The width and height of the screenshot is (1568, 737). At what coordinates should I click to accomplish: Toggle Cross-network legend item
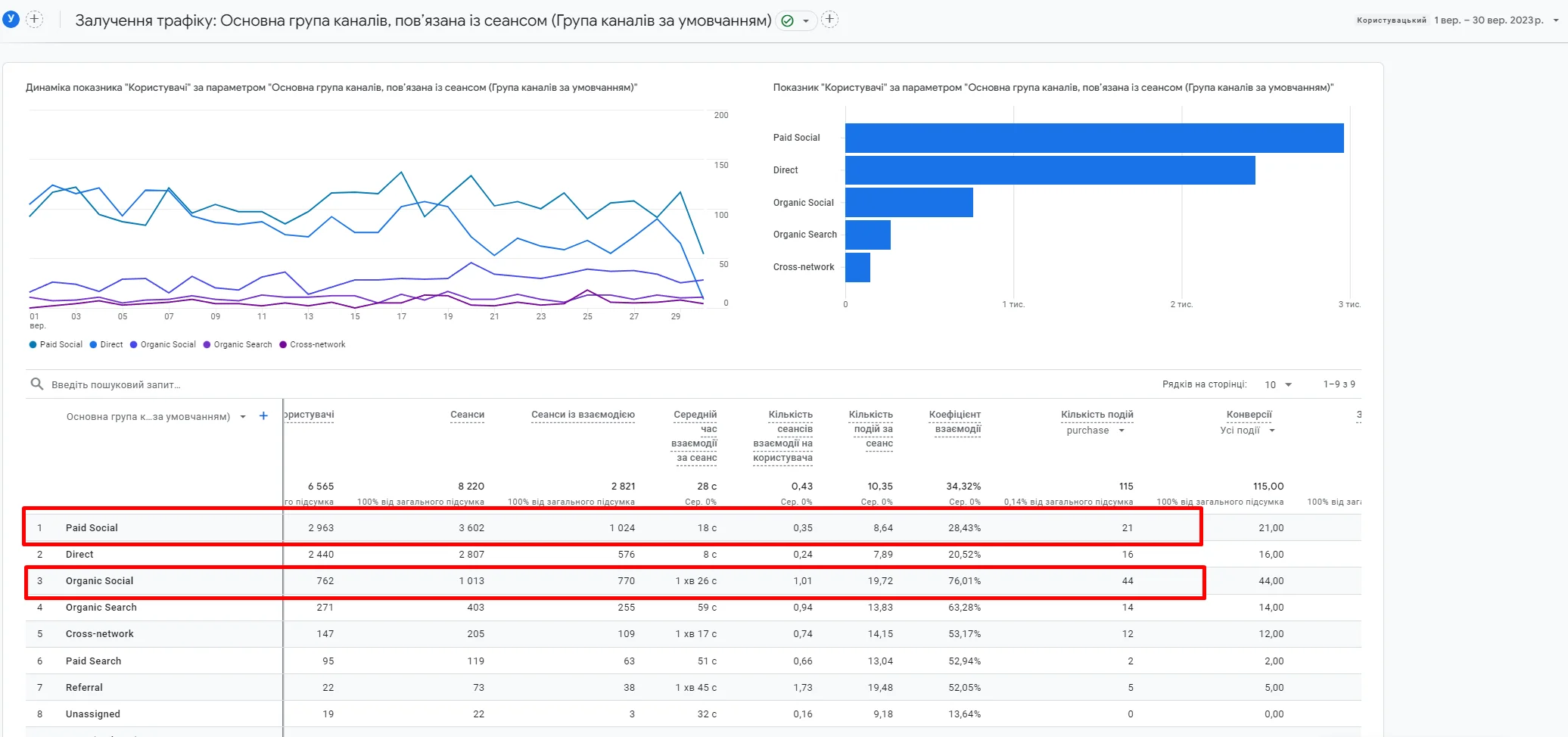[x=313, y=344]
